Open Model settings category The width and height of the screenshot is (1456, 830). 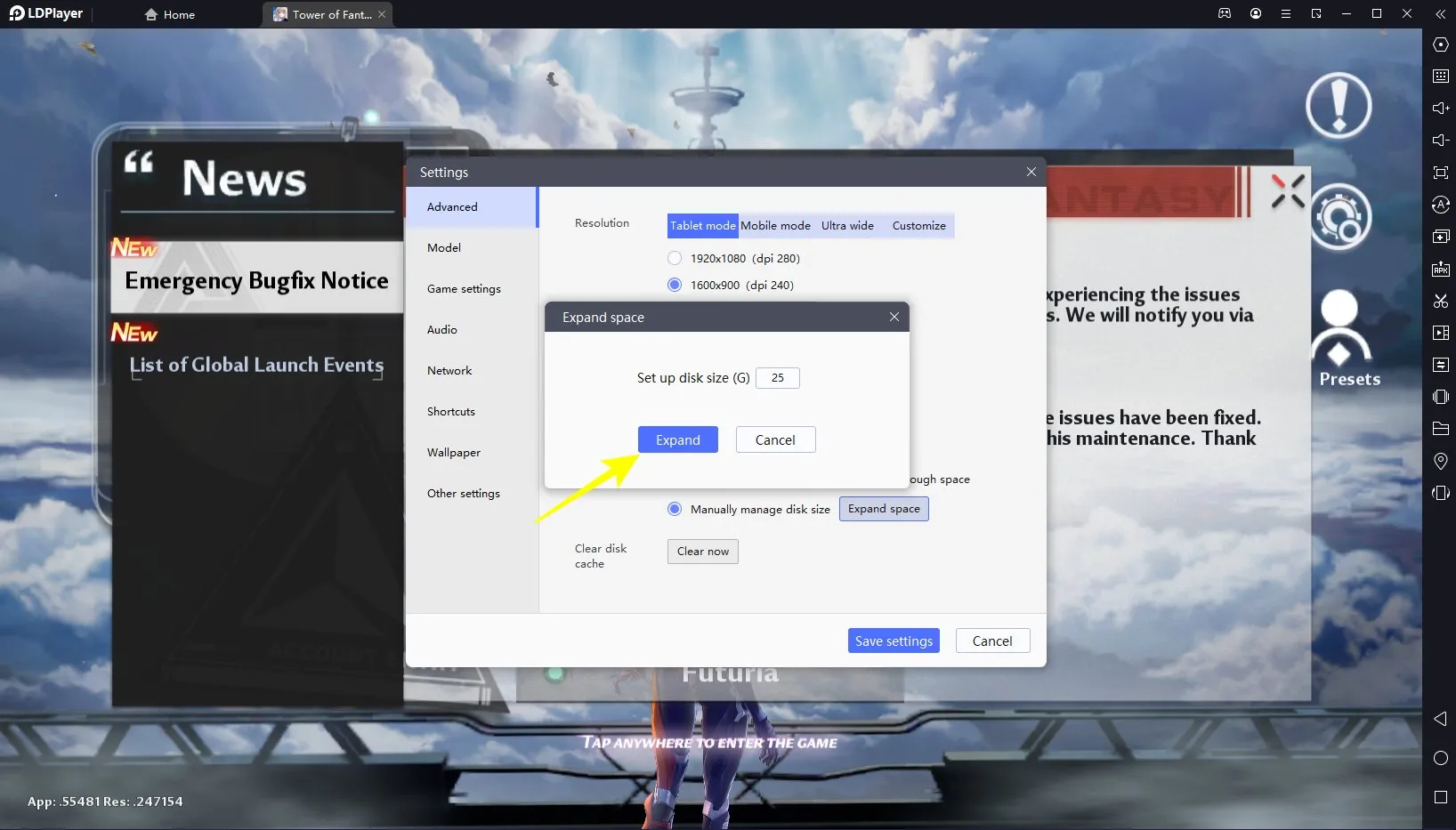coord(471,248)
